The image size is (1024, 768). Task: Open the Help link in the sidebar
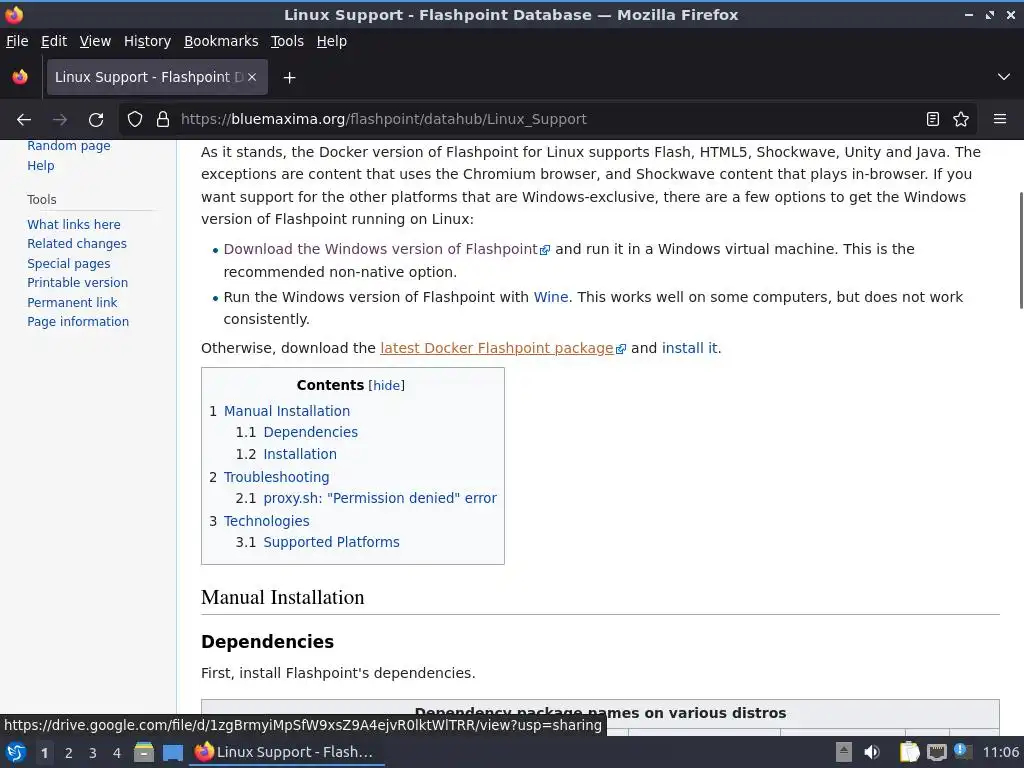click(x=40, y=166)
